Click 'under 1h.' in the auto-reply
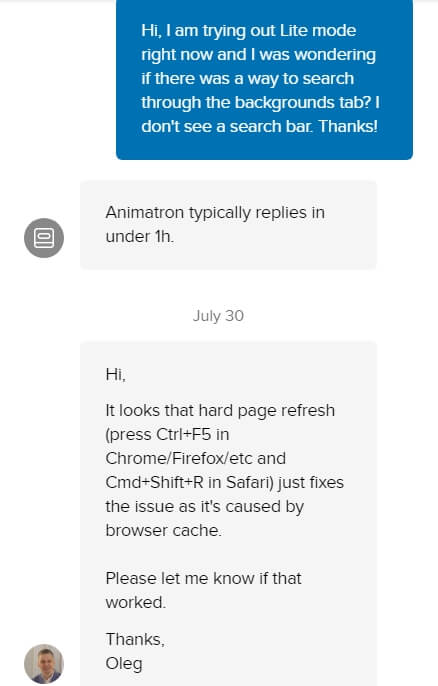 pyautogui.click(x=140, y=237)
